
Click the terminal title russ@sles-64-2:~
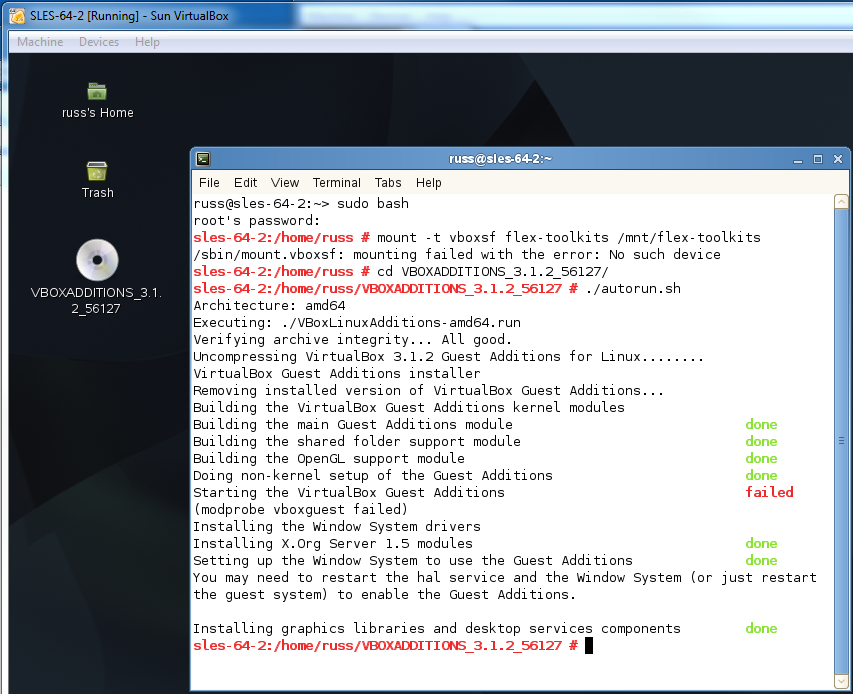[x=500, y=159]
